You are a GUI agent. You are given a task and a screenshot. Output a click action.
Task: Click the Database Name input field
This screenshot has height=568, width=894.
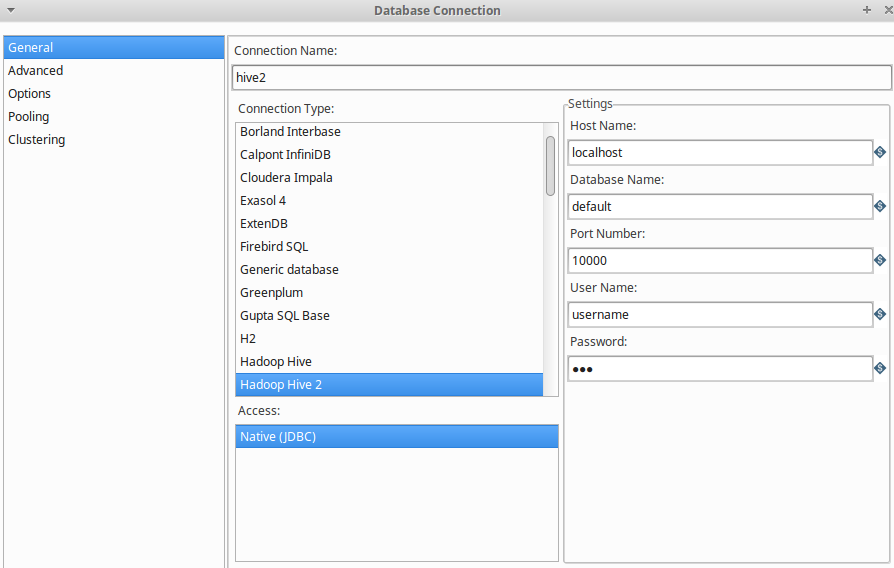[720, 206]
